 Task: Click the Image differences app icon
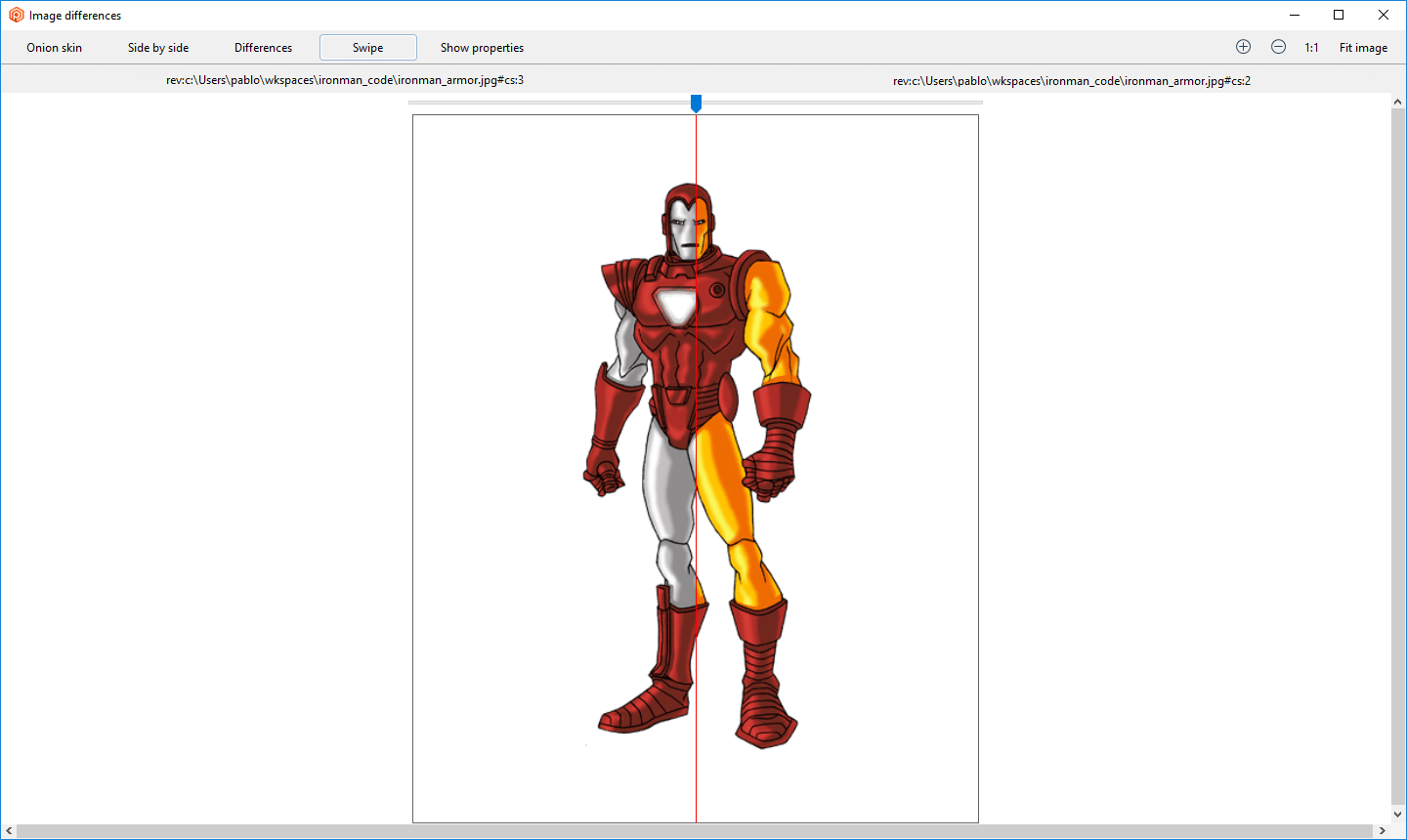16,15
